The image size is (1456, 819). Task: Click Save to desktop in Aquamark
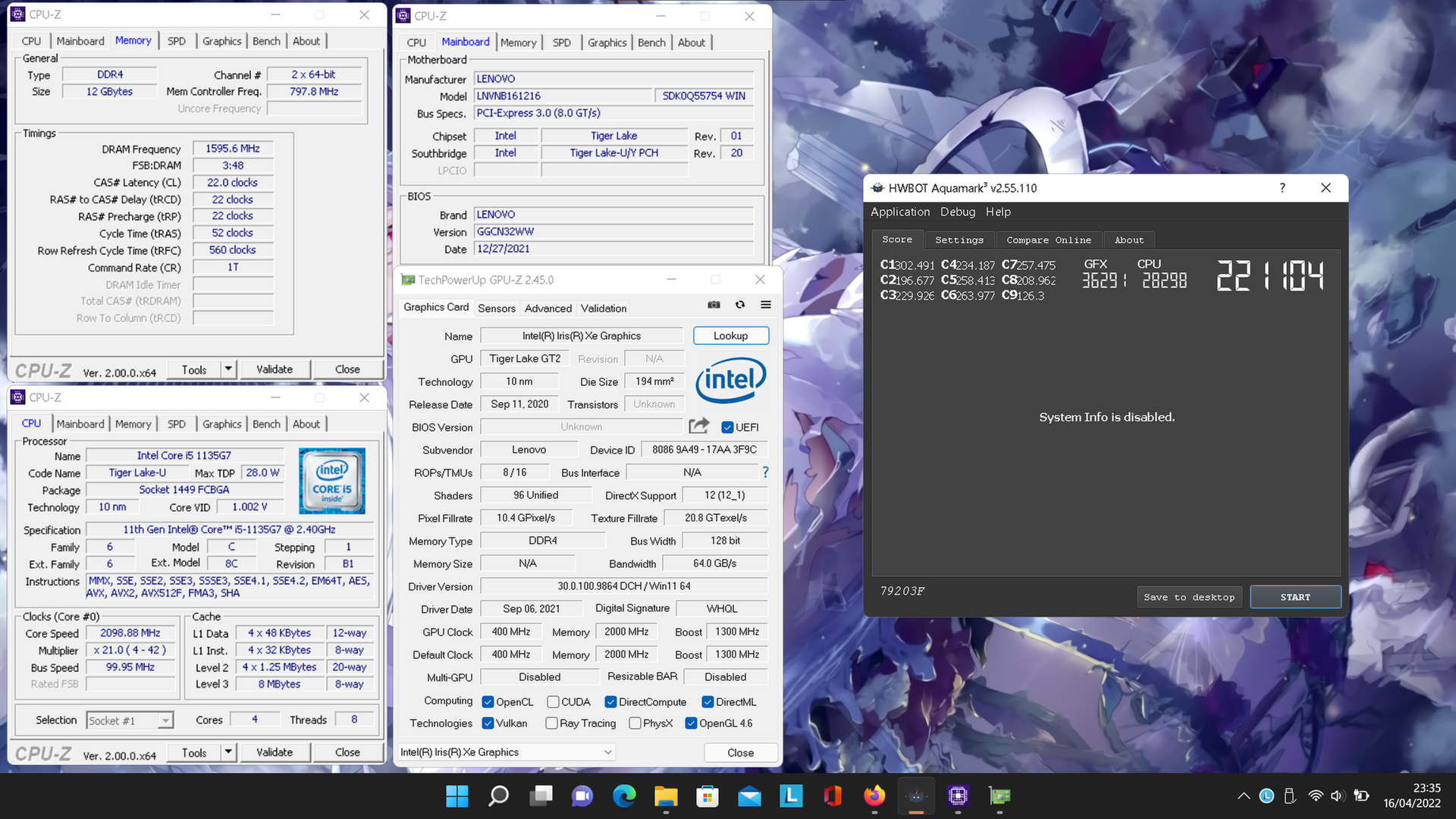pyautogui.click(x=1189, y=597)
